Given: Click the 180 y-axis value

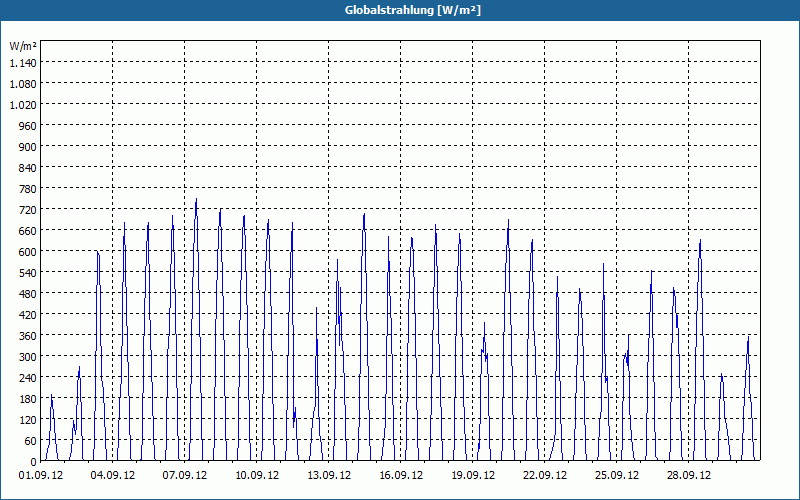Looking at the screenshot, I should pyautogui.click(x=29, y=398).
